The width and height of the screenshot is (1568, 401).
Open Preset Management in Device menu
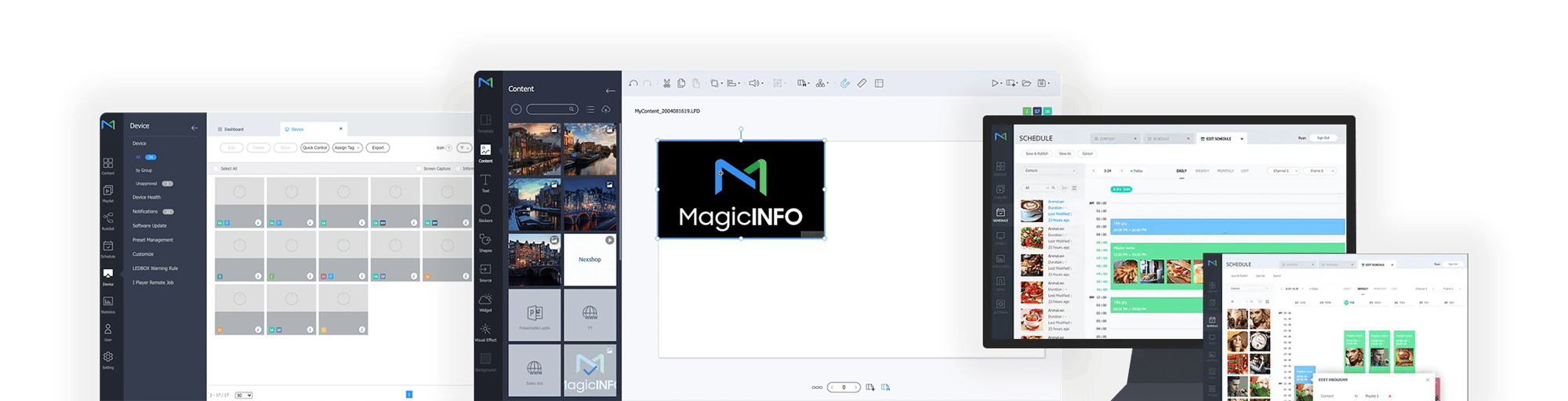(x=153, y=240)
